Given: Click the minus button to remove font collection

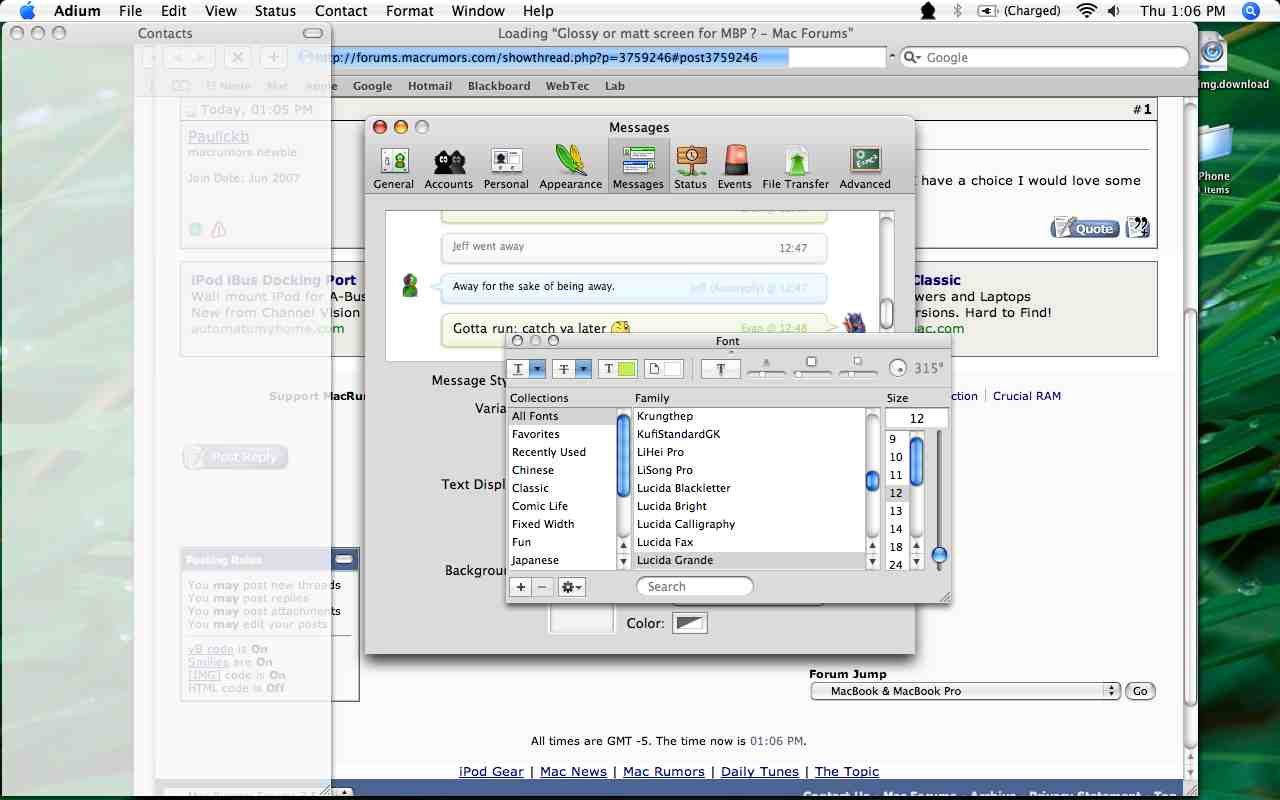Looking at the screenshot, I should pyautogui.click(x=543, y=587).
